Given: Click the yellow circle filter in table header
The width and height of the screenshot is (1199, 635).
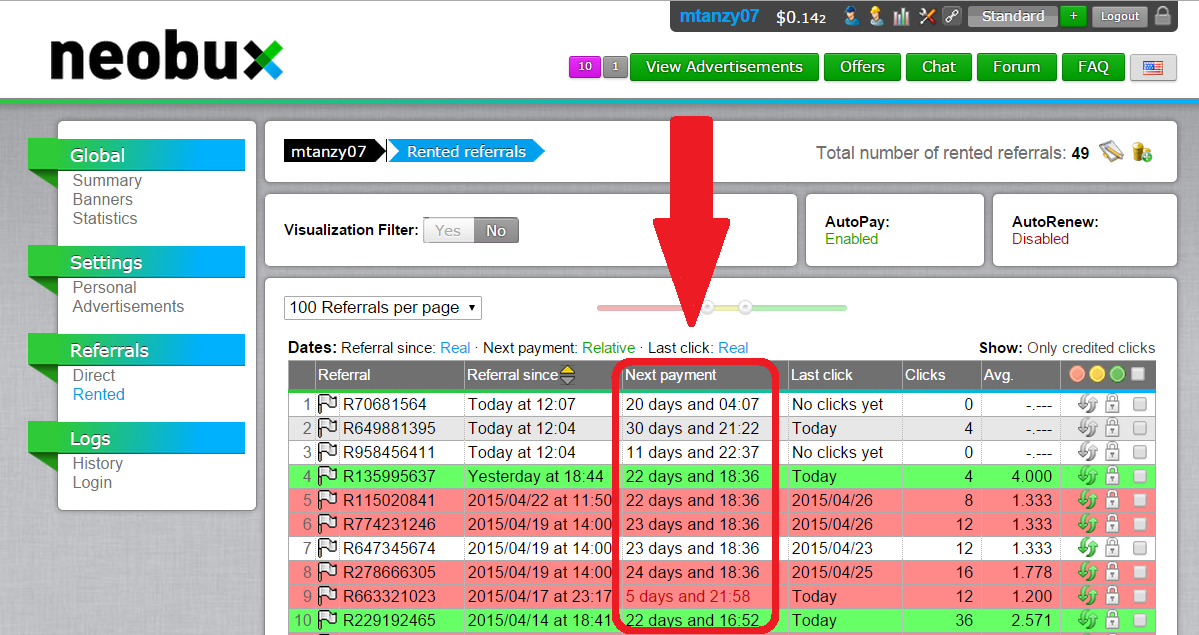Looking at the screenshot, I should click(1097, 374).
